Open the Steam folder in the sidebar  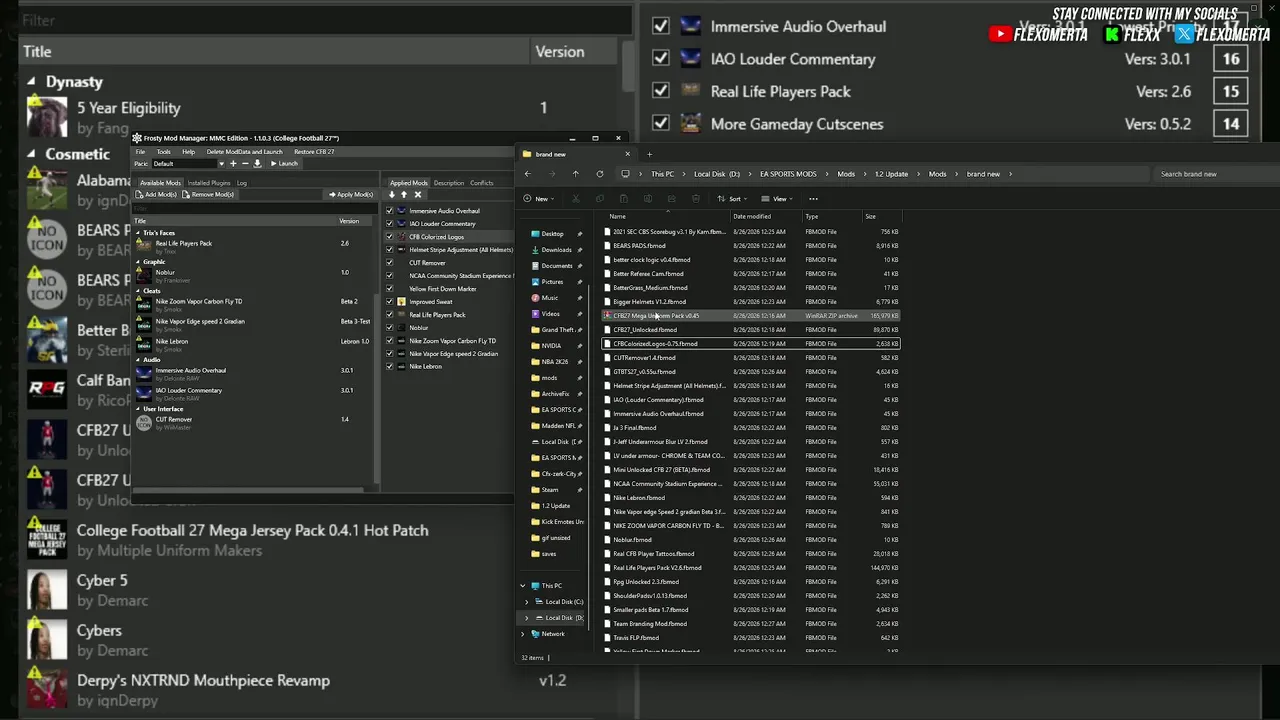pyautogui.click(x=550, y=490)
